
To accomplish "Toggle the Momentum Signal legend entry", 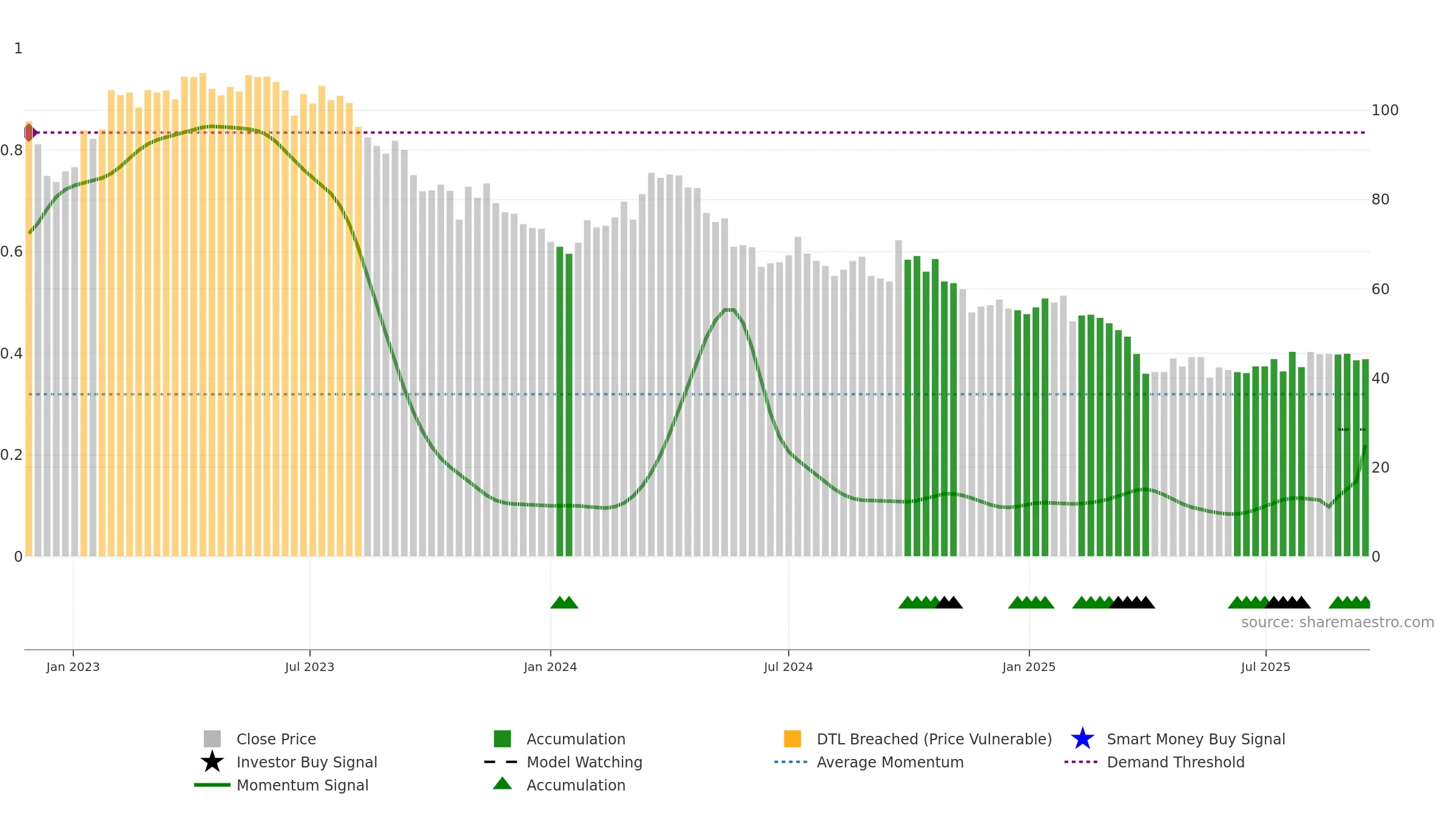I will click(281, 785).
